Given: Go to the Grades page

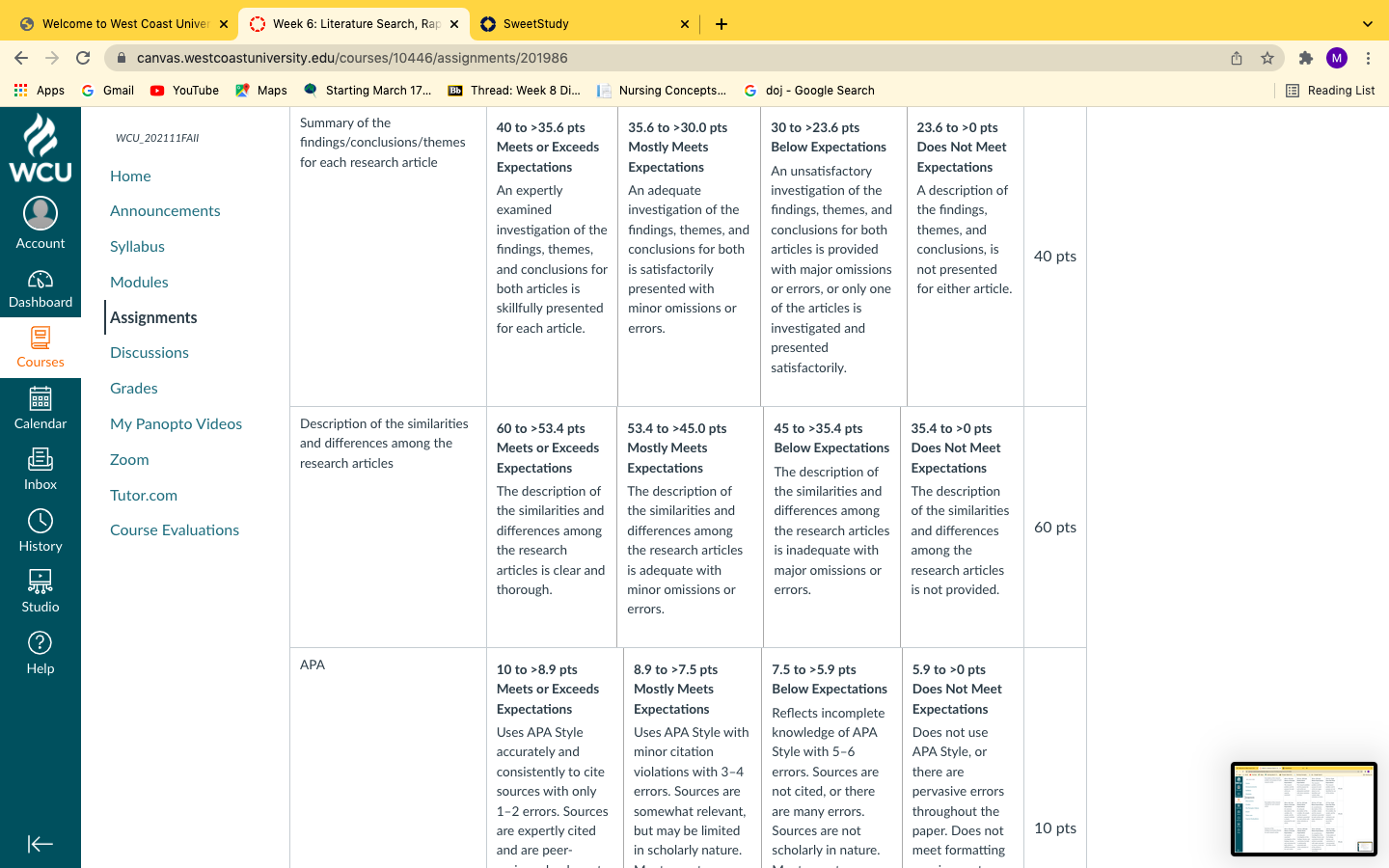Looking at the screenshot, I should (x=134, y=388).
